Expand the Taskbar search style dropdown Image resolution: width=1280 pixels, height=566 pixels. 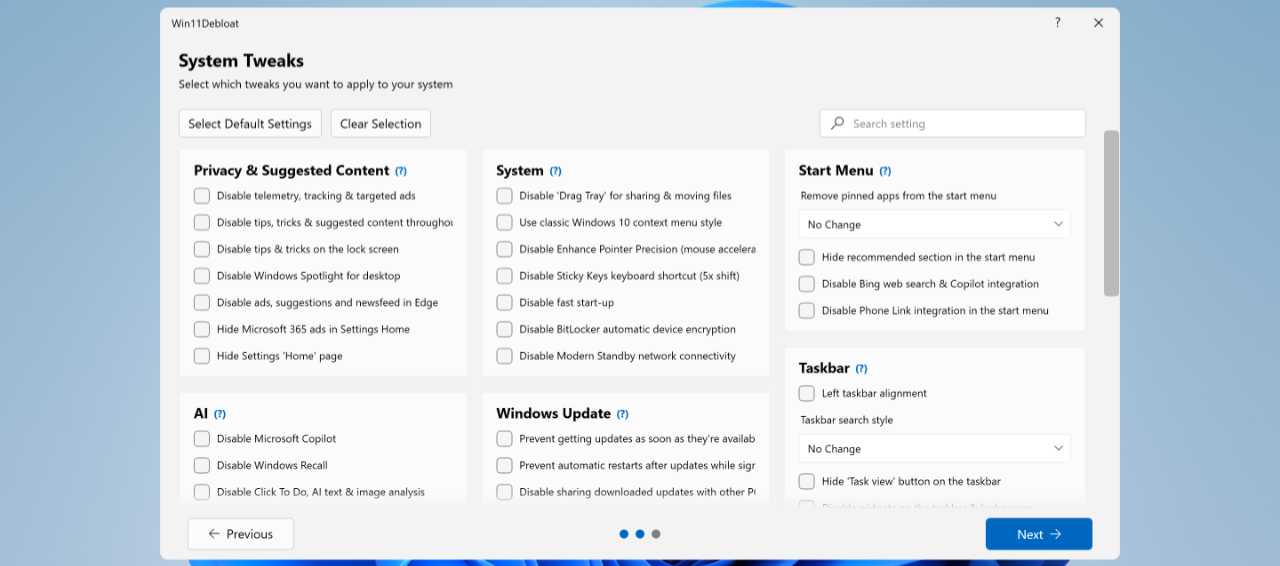click(x=934, y=449)
